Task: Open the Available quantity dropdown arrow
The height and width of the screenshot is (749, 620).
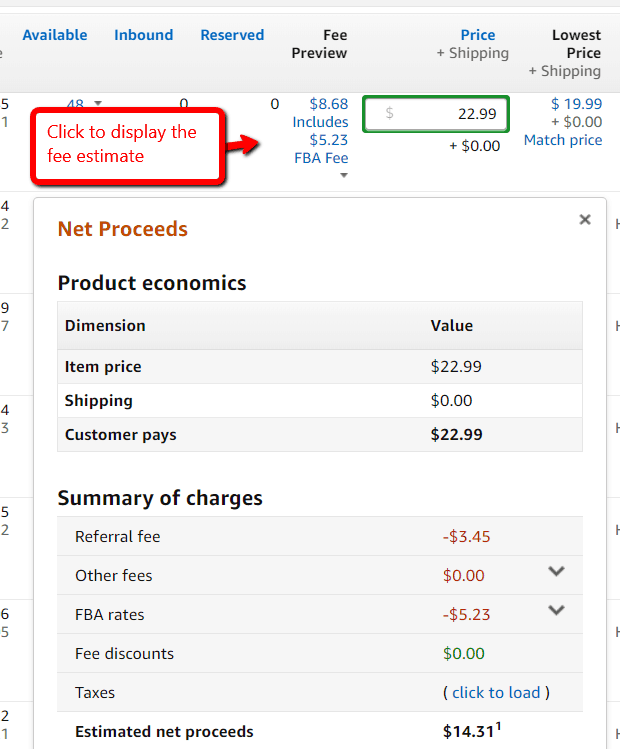Action: [98, 103]
